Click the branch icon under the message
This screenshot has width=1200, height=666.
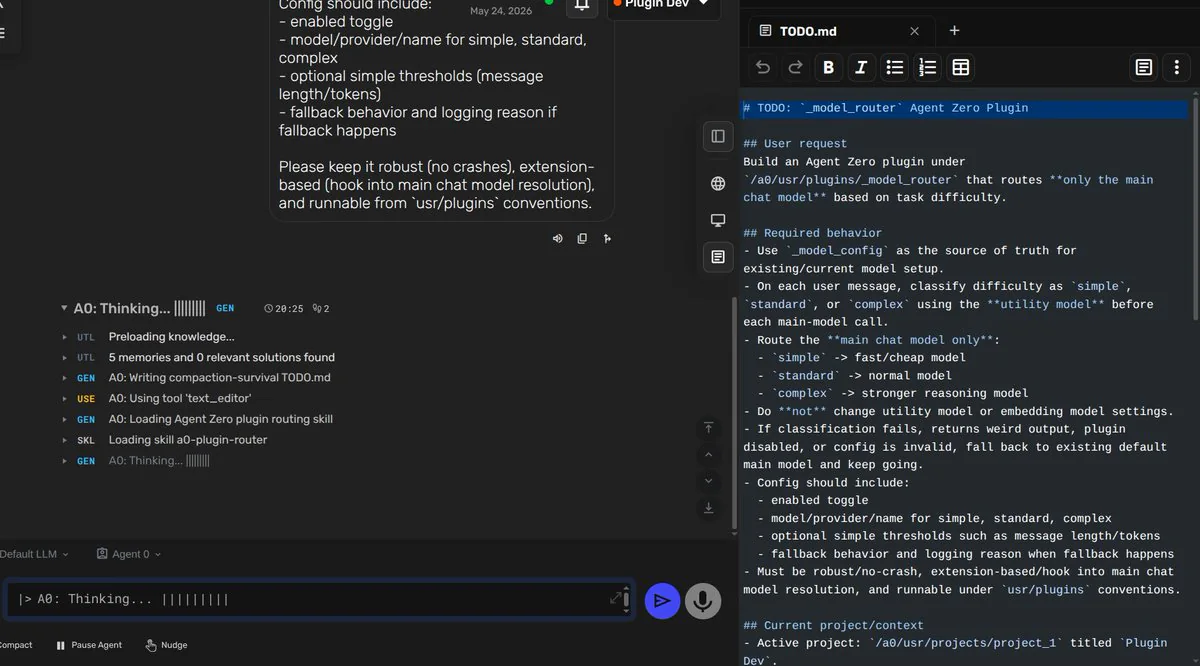point(607,239)
